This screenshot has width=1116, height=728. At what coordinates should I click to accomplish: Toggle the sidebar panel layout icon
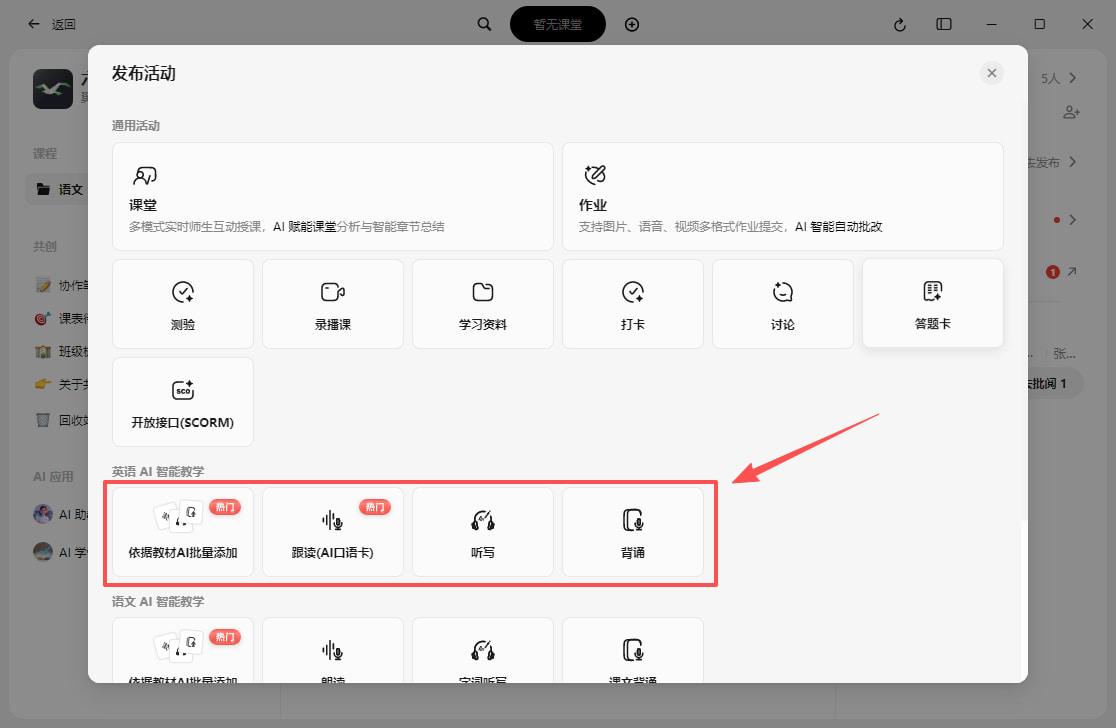click(x=944, y=24)
